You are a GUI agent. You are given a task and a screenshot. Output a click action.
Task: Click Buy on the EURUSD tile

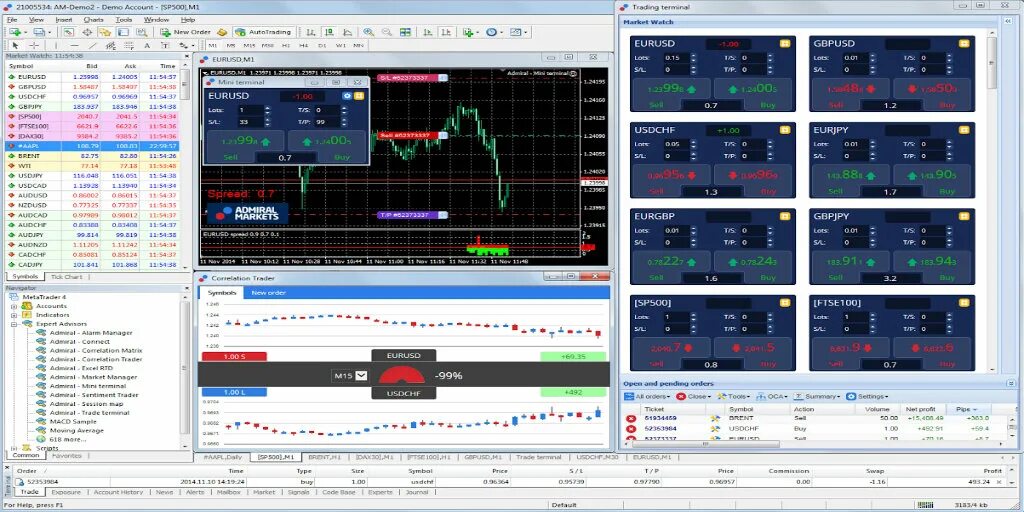(x=753, y=95)
